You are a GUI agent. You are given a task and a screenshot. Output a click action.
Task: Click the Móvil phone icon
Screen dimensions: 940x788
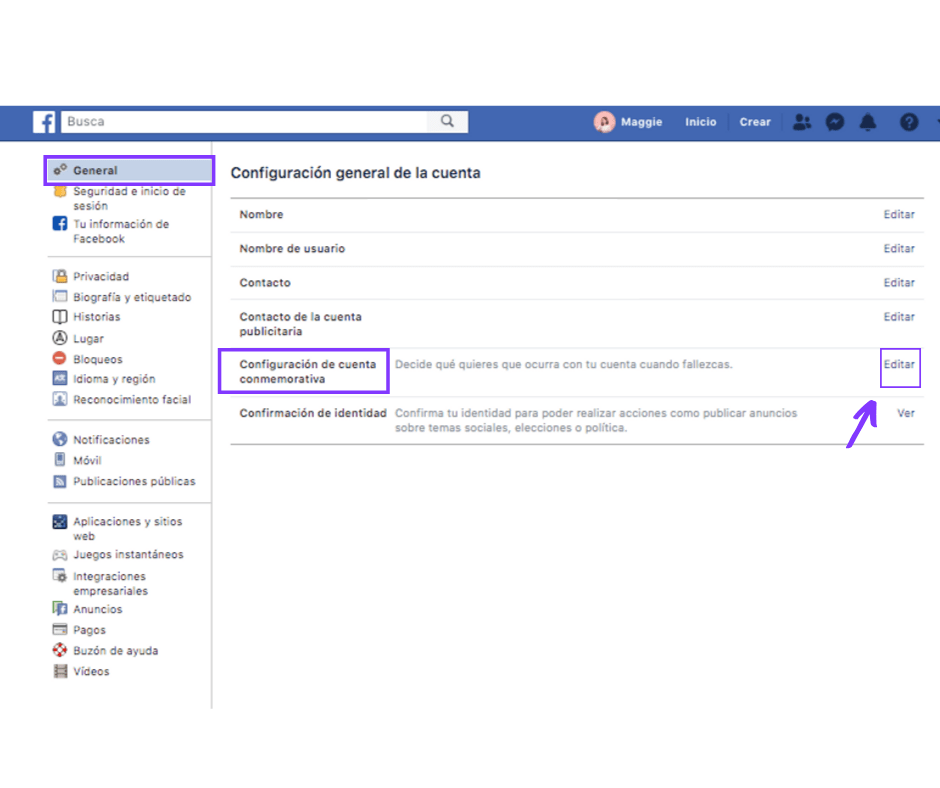coord(60,459)
